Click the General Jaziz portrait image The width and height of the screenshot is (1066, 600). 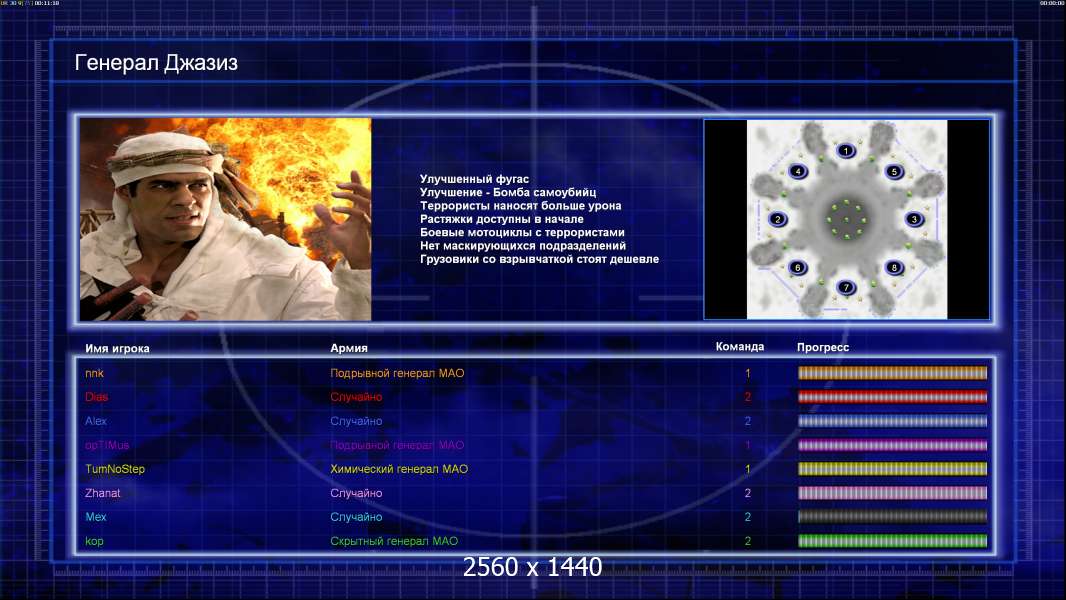225,219
